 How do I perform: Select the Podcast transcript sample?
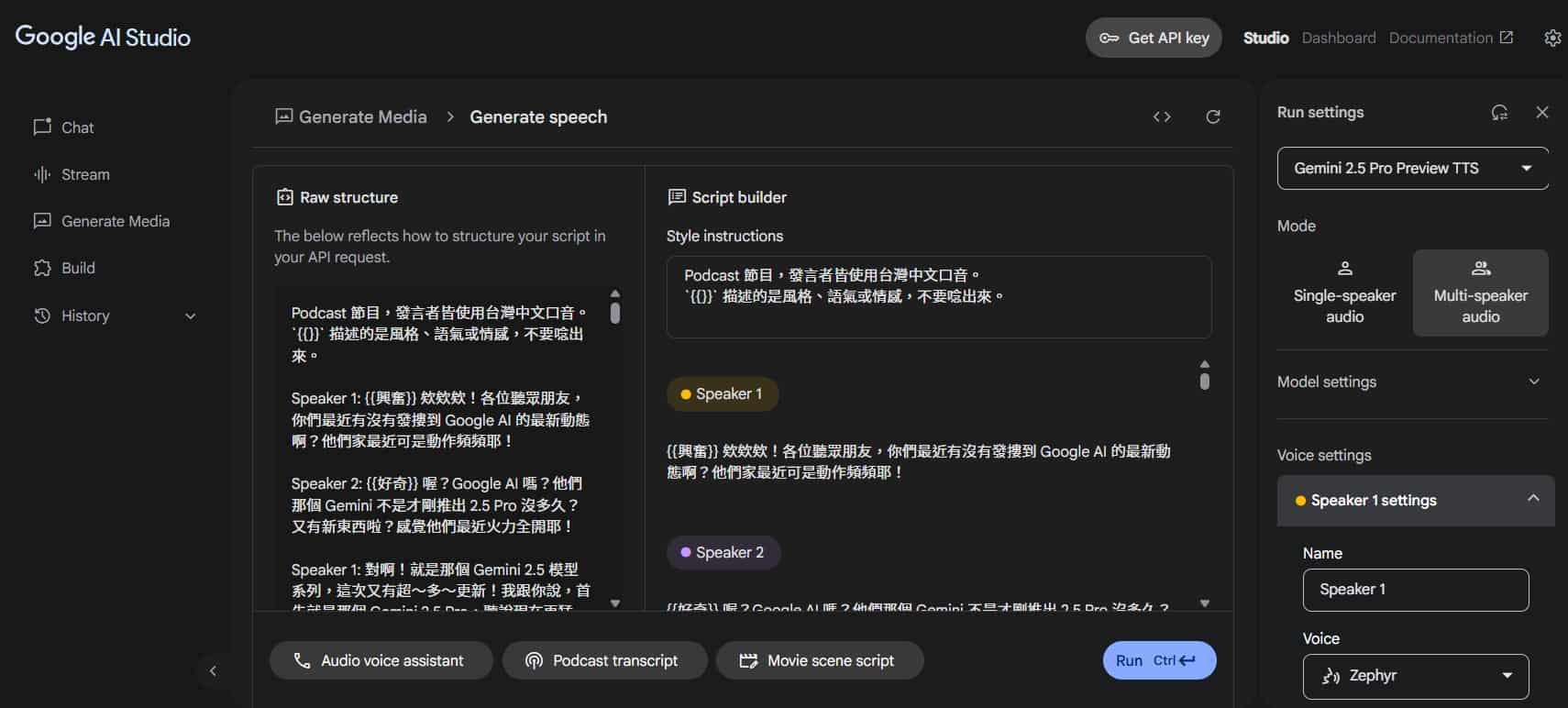(x=605, y=660)
